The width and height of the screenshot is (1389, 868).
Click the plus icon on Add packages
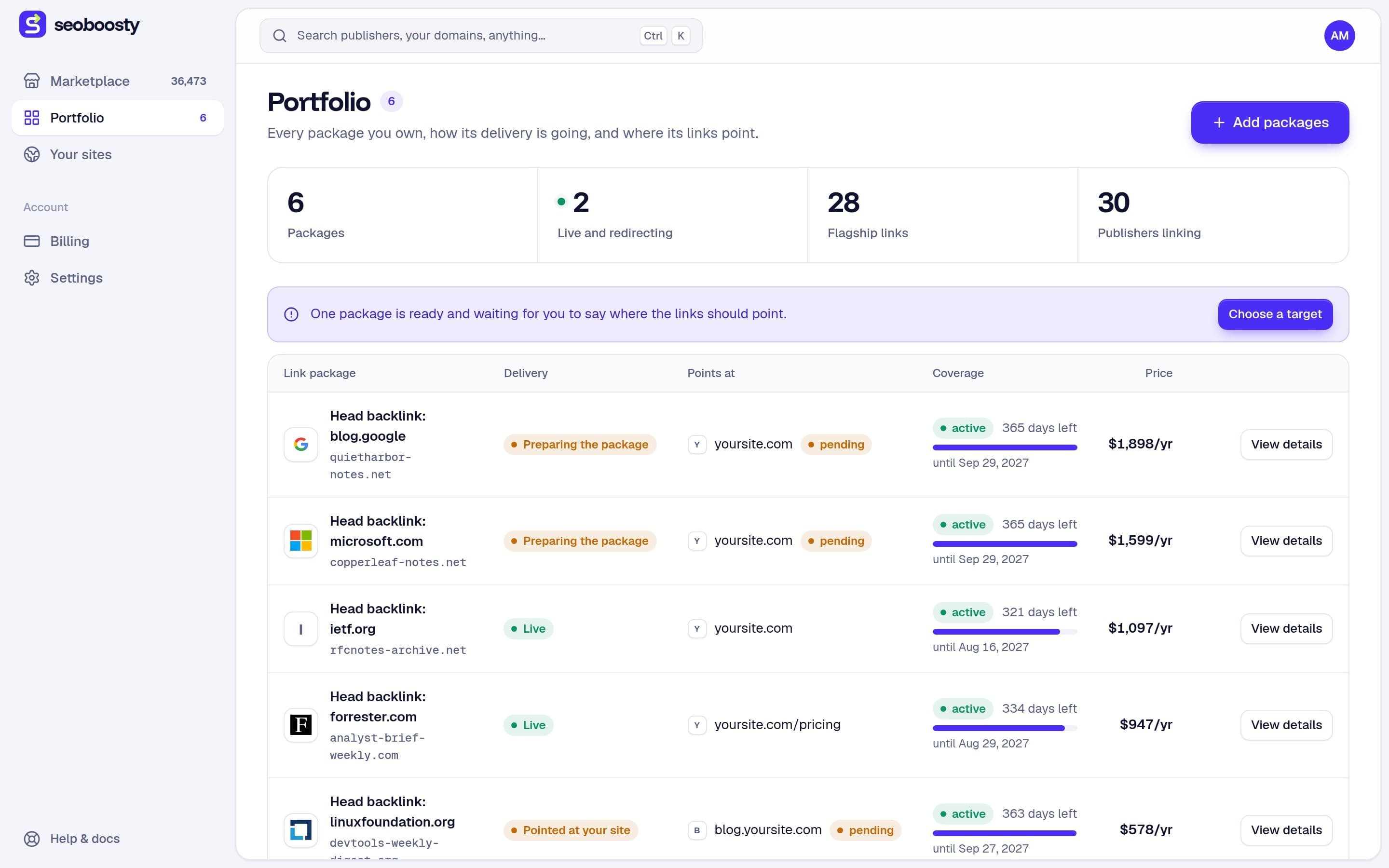click(1219, 122)
